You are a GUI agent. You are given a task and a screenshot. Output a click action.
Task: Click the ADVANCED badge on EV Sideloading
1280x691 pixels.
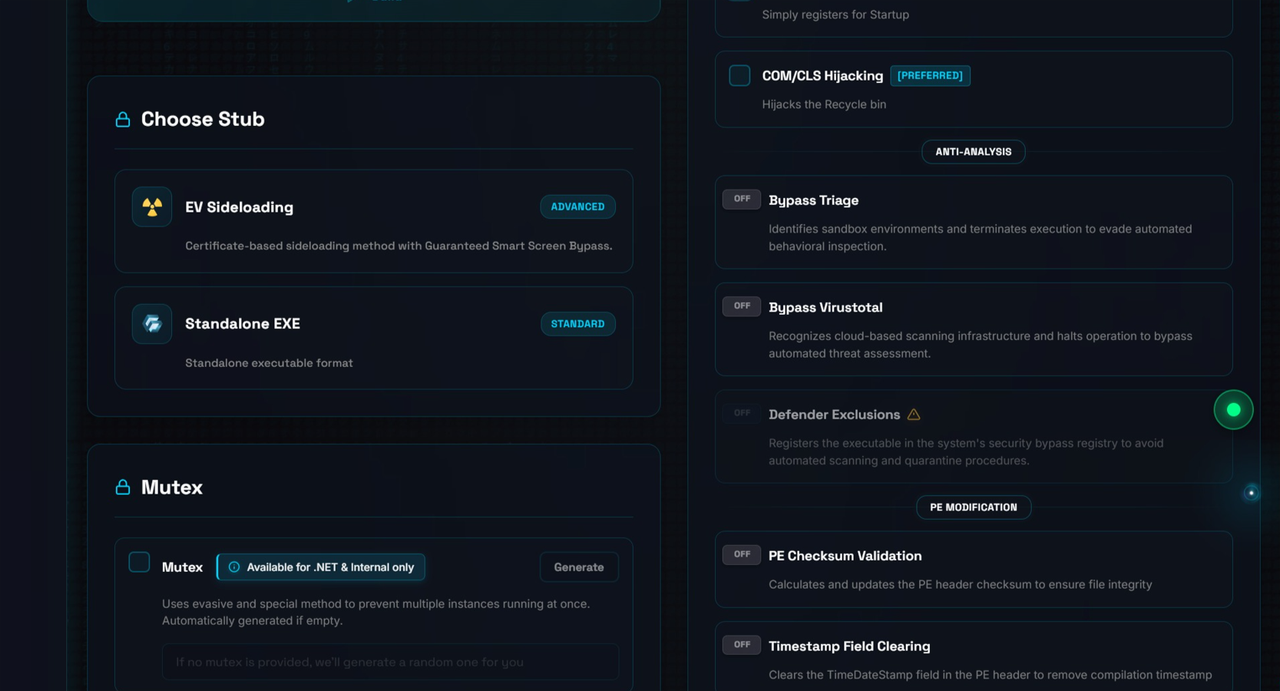[x=578, y=207]
